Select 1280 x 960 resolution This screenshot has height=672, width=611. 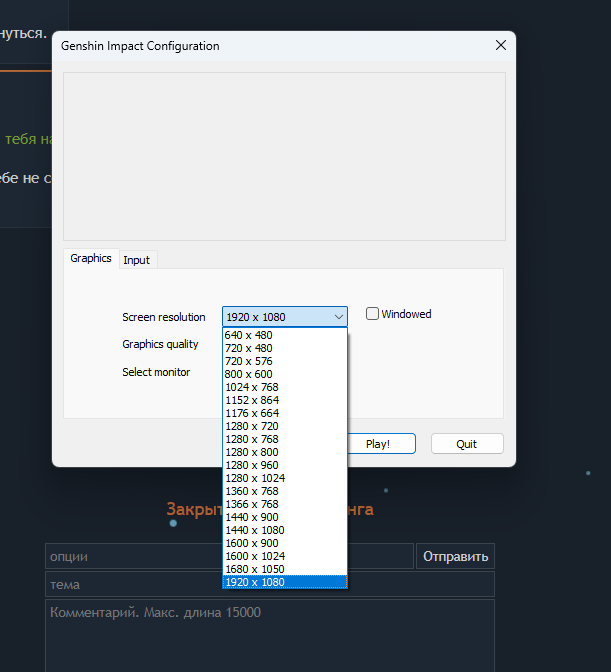pos(285,465)
